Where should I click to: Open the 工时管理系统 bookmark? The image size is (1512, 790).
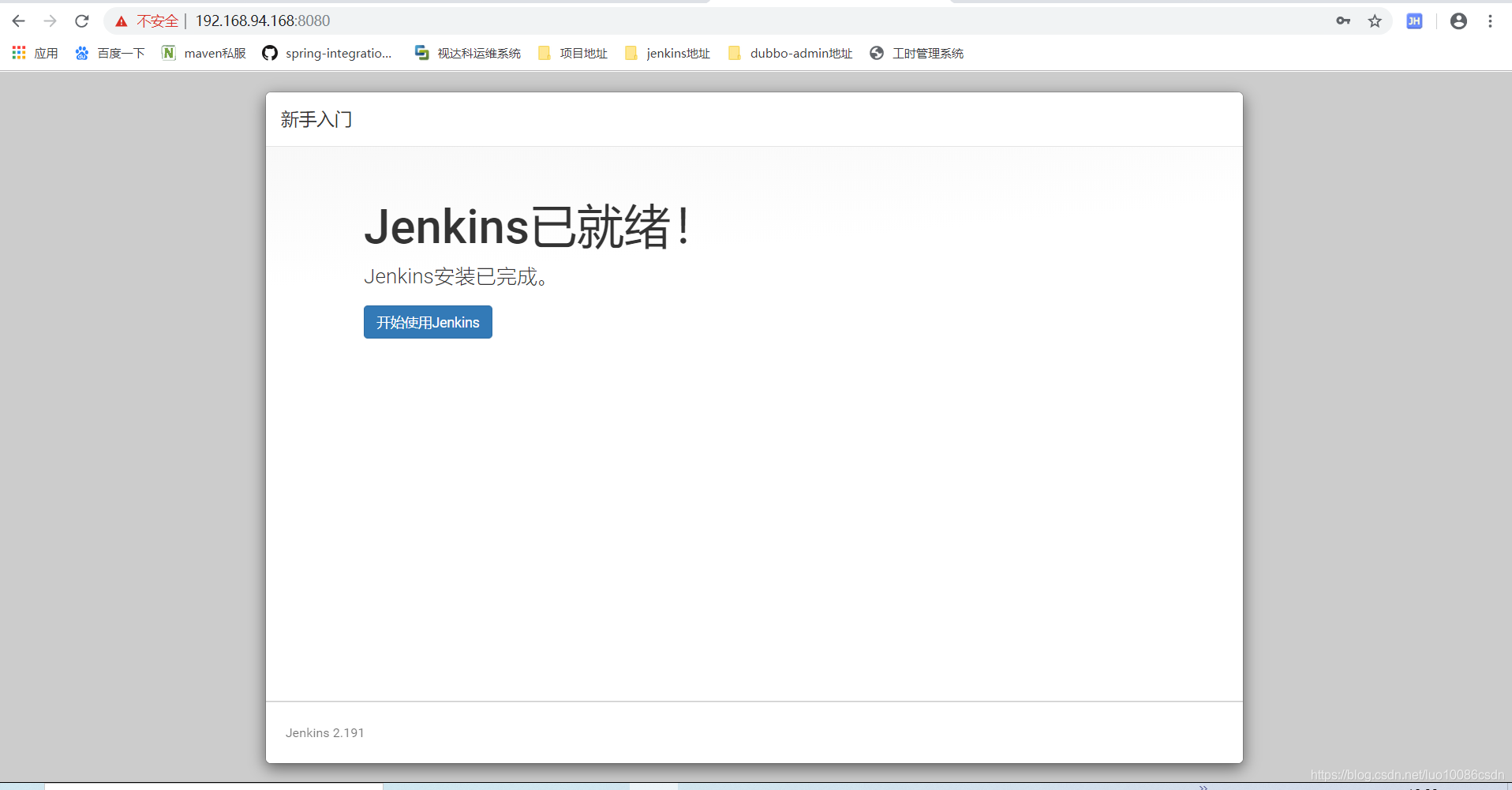point(917,53)
